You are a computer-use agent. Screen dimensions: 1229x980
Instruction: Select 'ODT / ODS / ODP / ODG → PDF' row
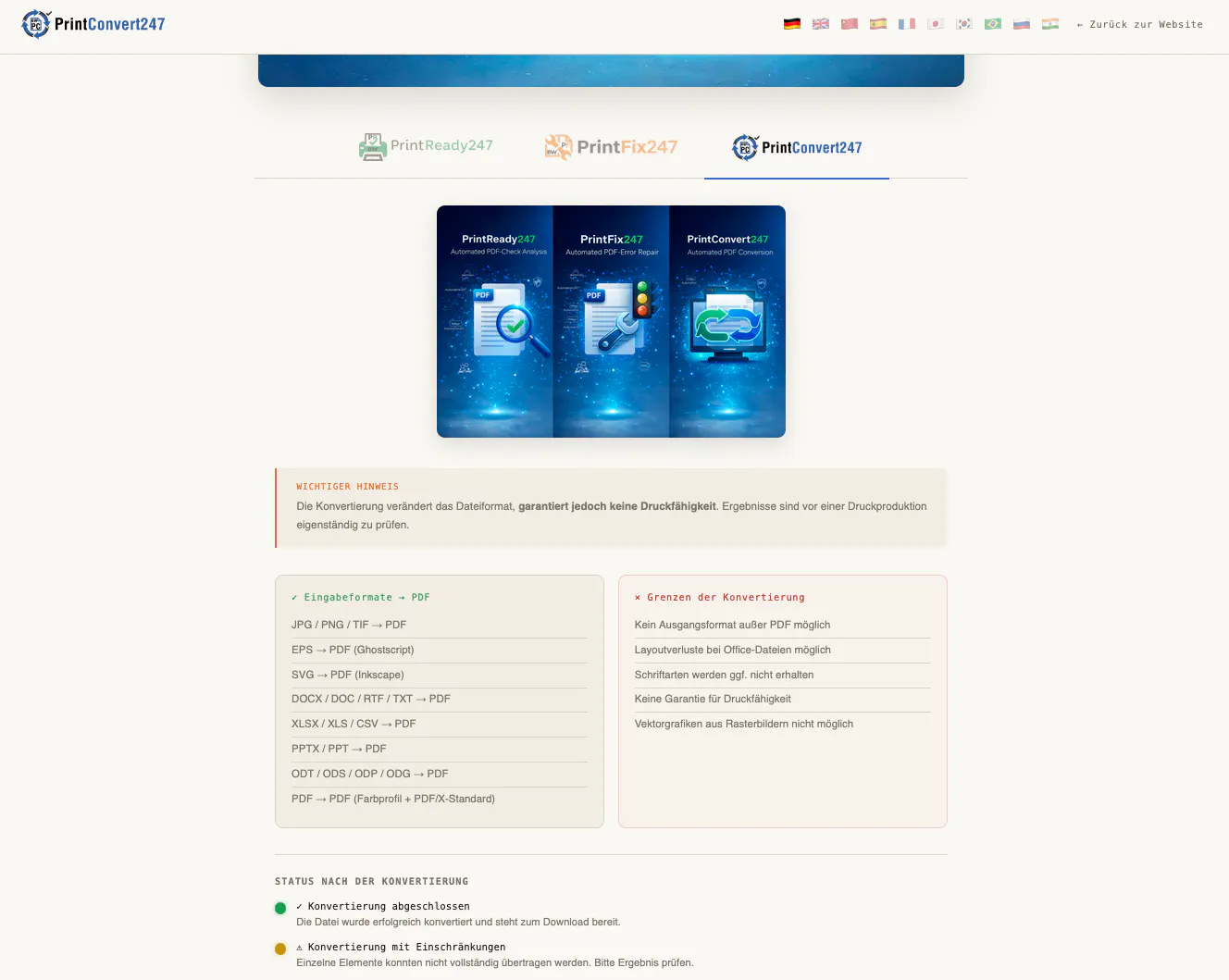pyautogui.click(x=440, y=774)
